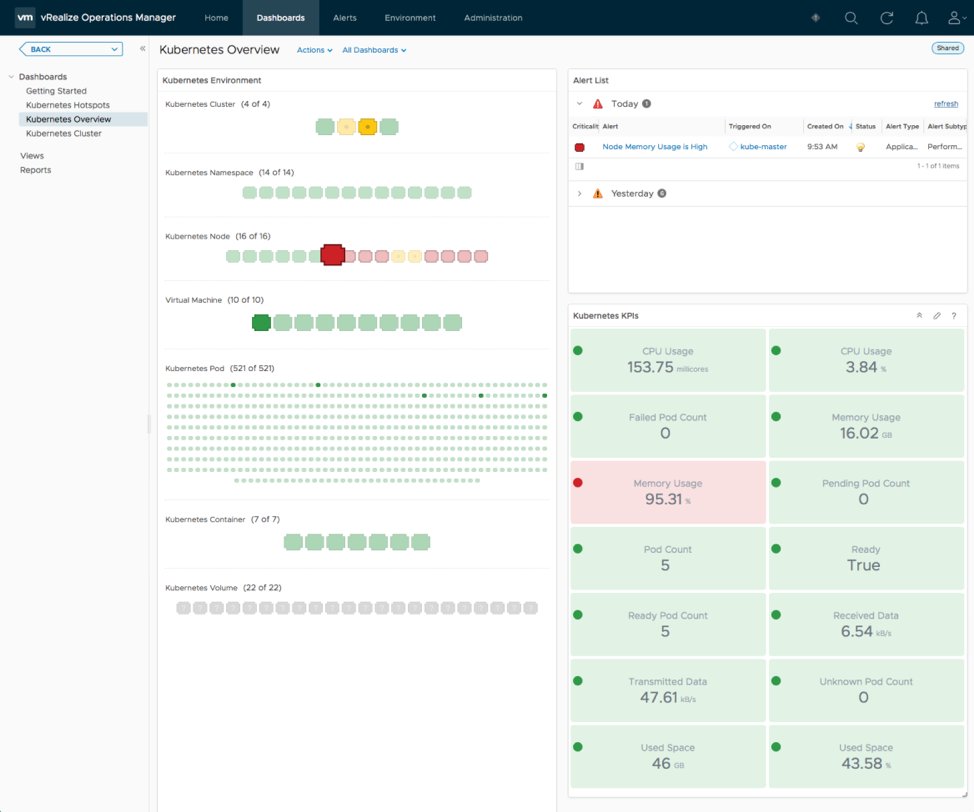Click the kube-master object diamond icon
974x812 pixels.
click(x=734, y=147)
